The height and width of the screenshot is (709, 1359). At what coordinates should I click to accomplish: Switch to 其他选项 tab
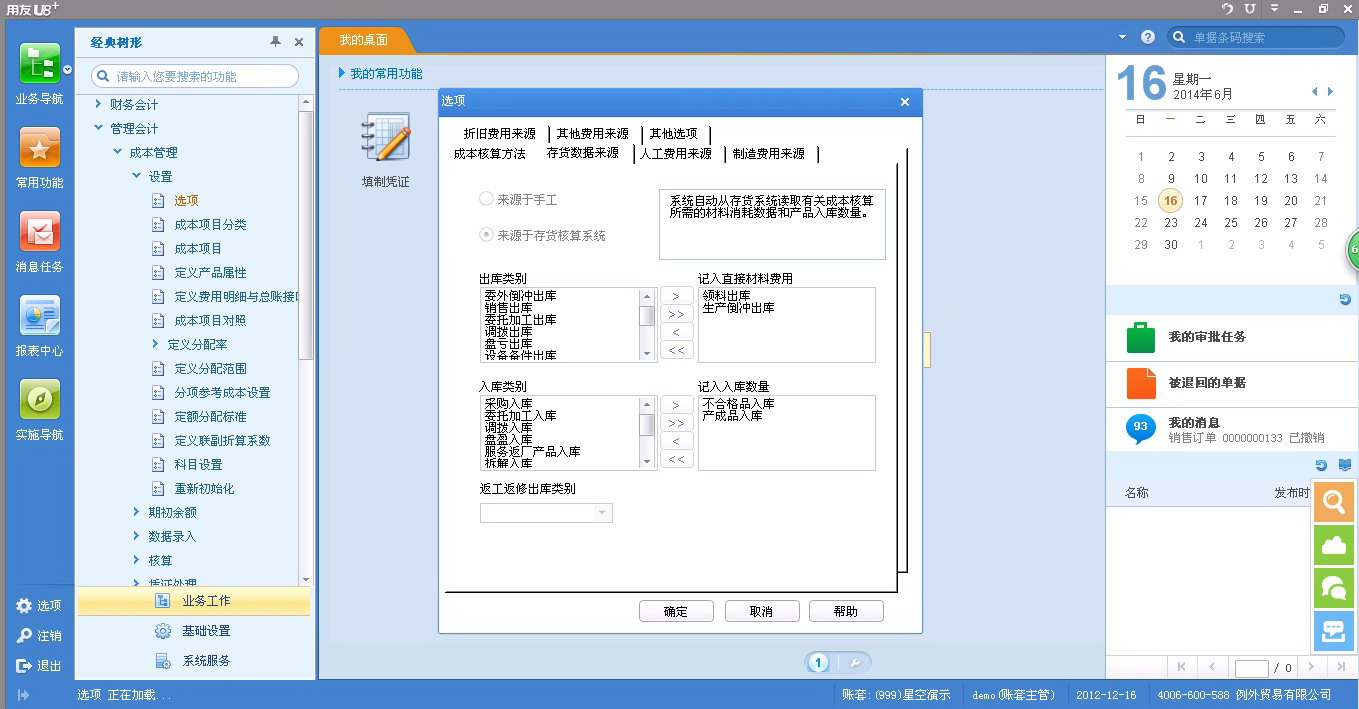point(674,134)
